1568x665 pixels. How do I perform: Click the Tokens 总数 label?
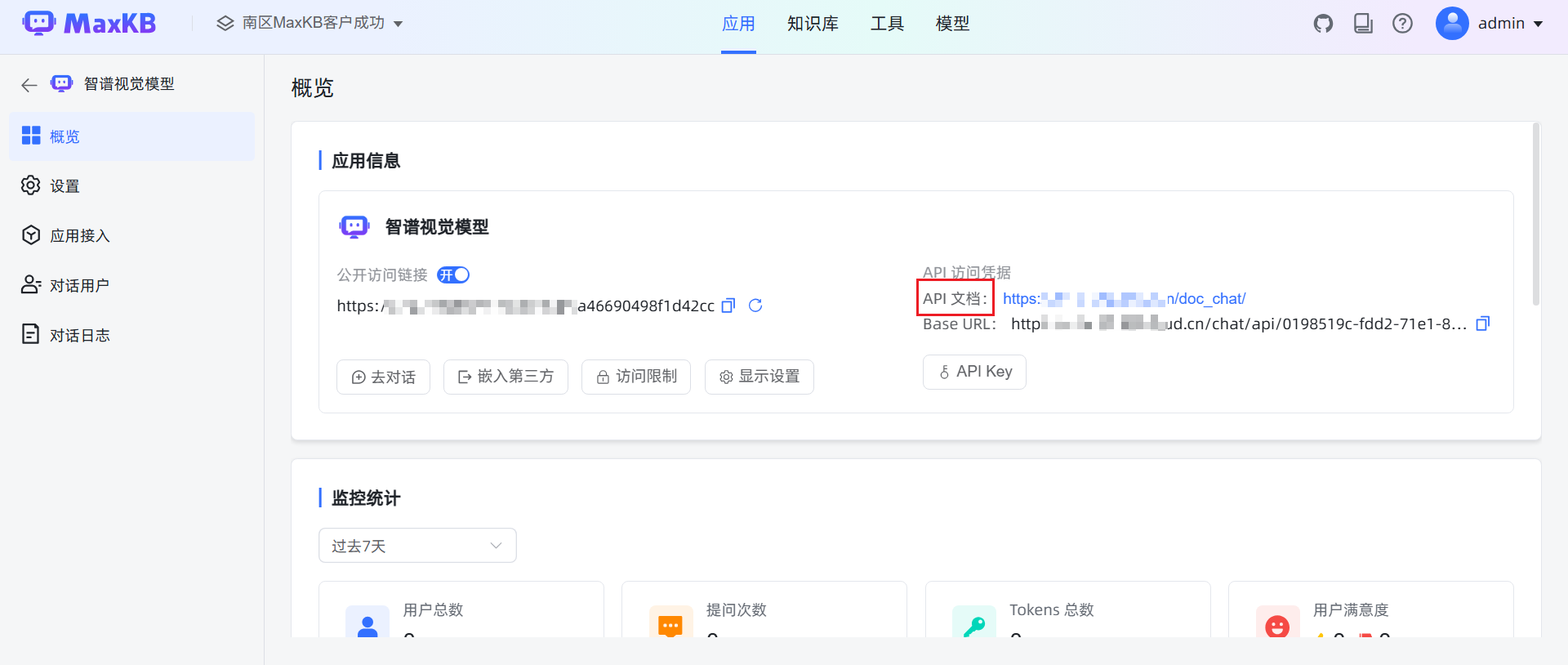click(x=1051, y=610)
